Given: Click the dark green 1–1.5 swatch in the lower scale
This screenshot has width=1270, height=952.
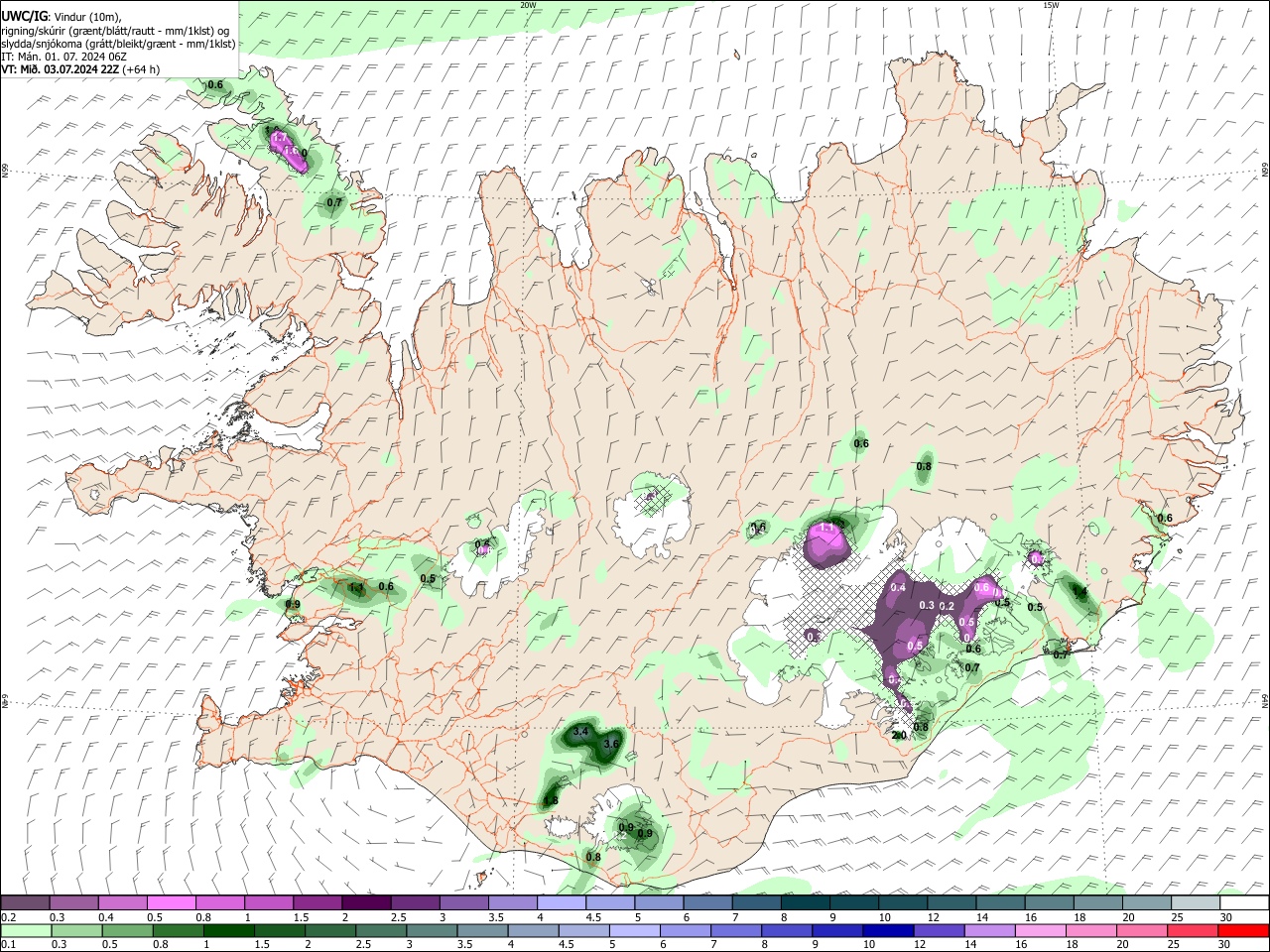Looking at the screenshot, I should click(228, 931).
